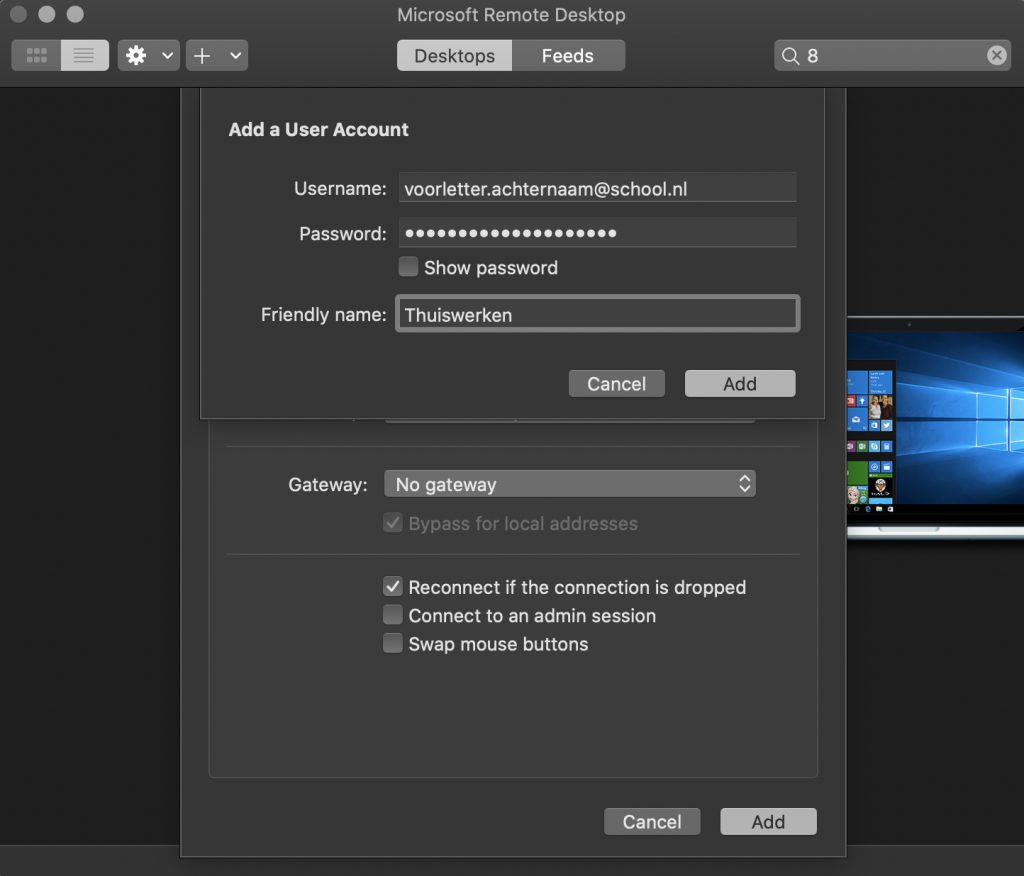Enable Swap mouse buttons checkbox
The height and width of the screenshot is (876, 1024).
pos(392,643)
